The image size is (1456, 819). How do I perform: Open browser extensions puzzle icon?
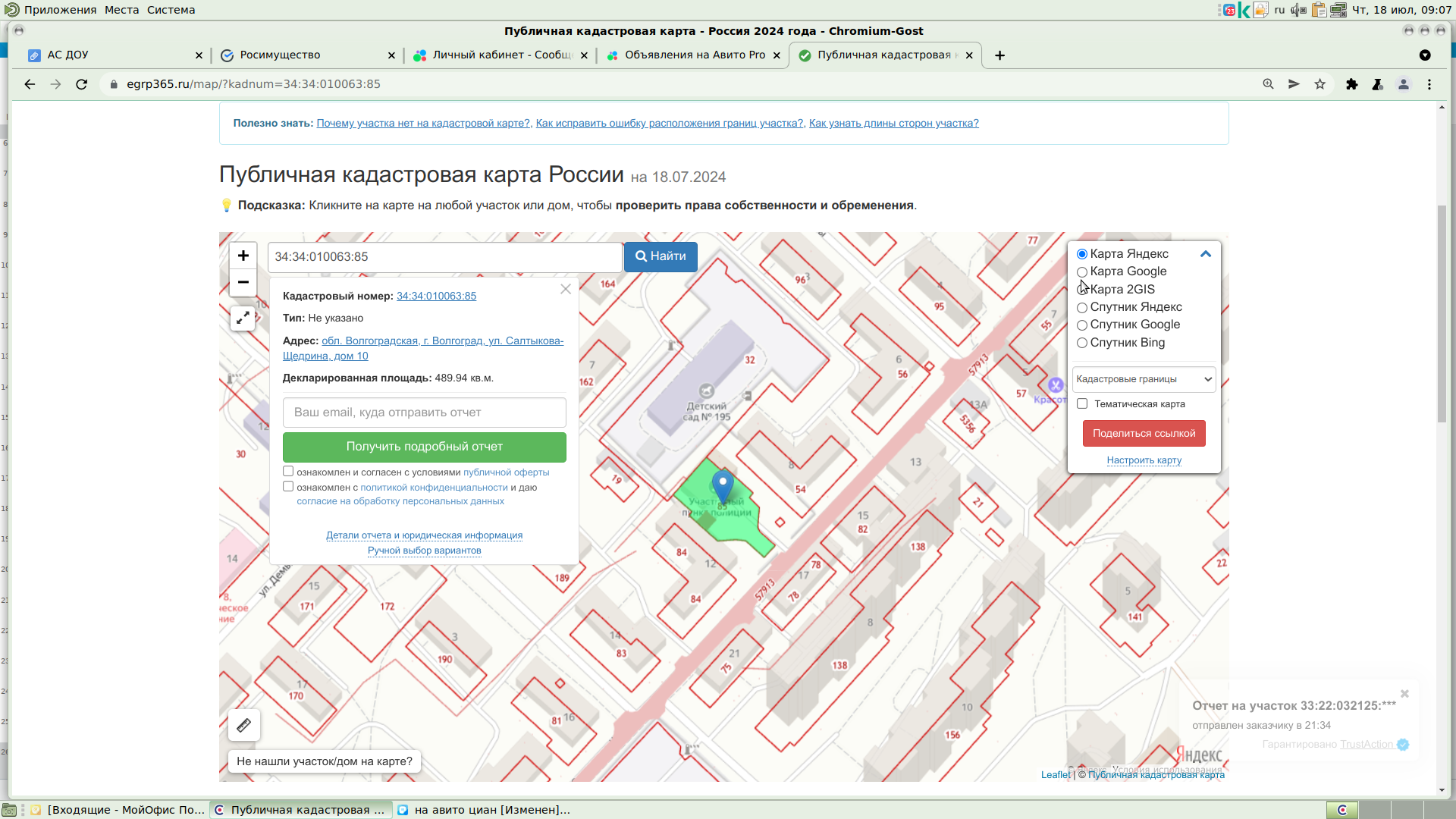(1351, 84)
